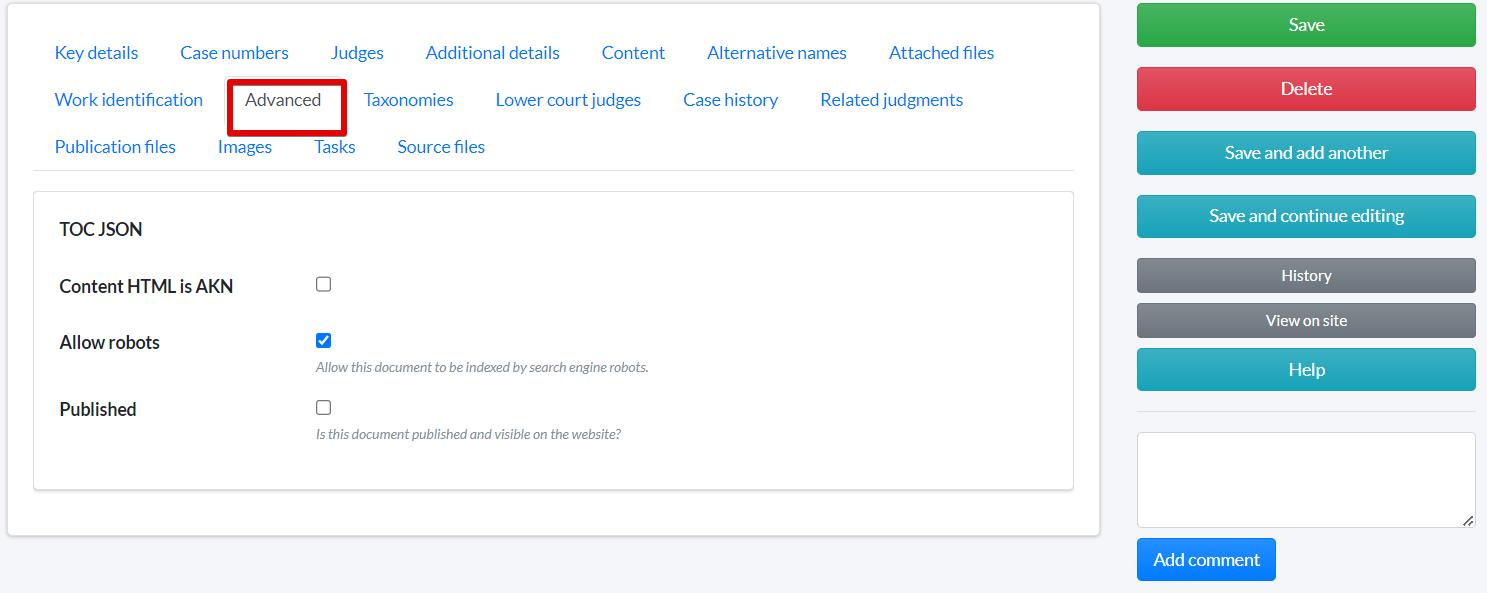View the Related judgments tab

[x=891, y=100]
